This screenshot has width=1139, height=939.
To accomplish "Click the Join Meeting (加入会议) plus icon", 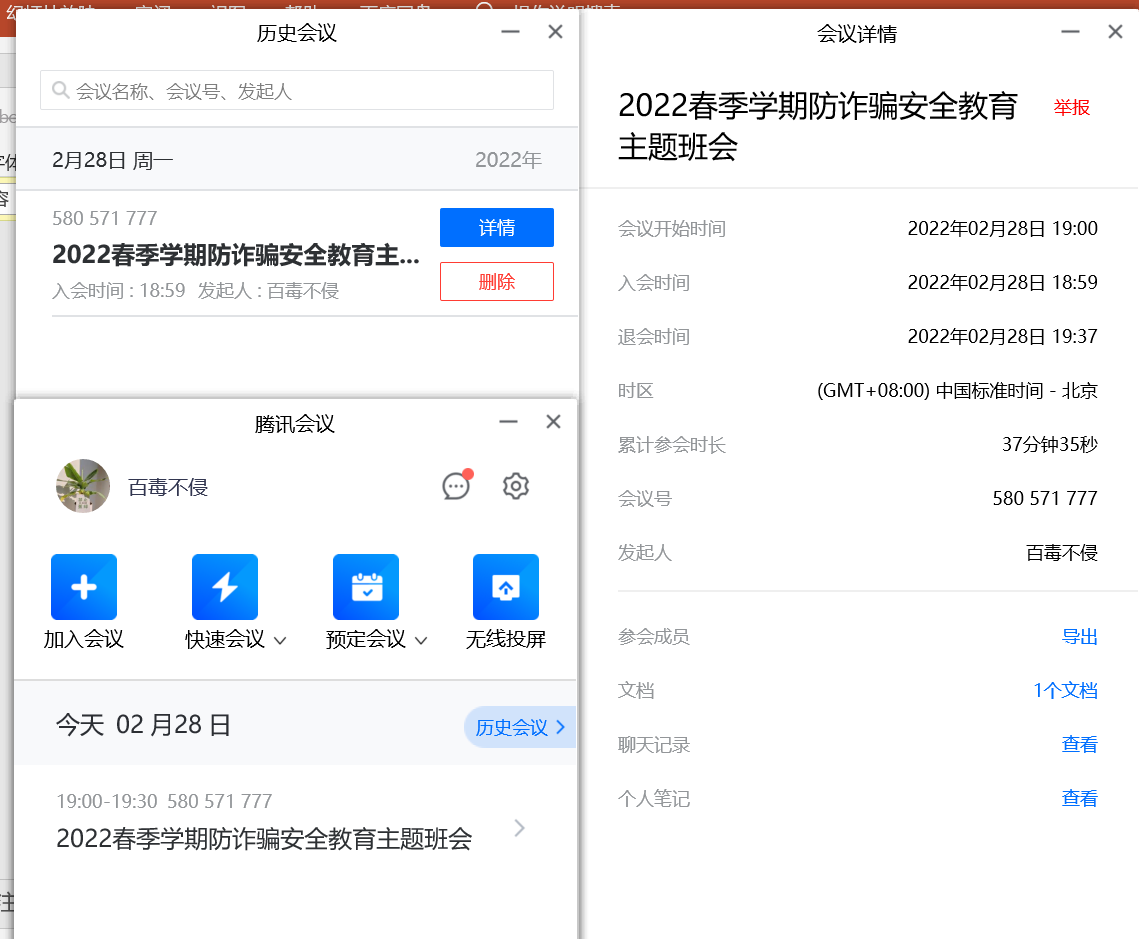I will (84, 587).
